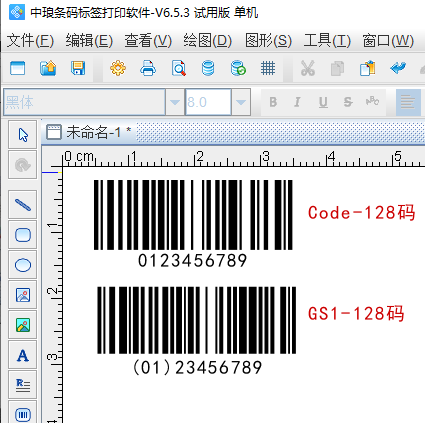The image size is (425, 423).
Task: Select the Ellipse drawing tool
Action: pos(23,265)
